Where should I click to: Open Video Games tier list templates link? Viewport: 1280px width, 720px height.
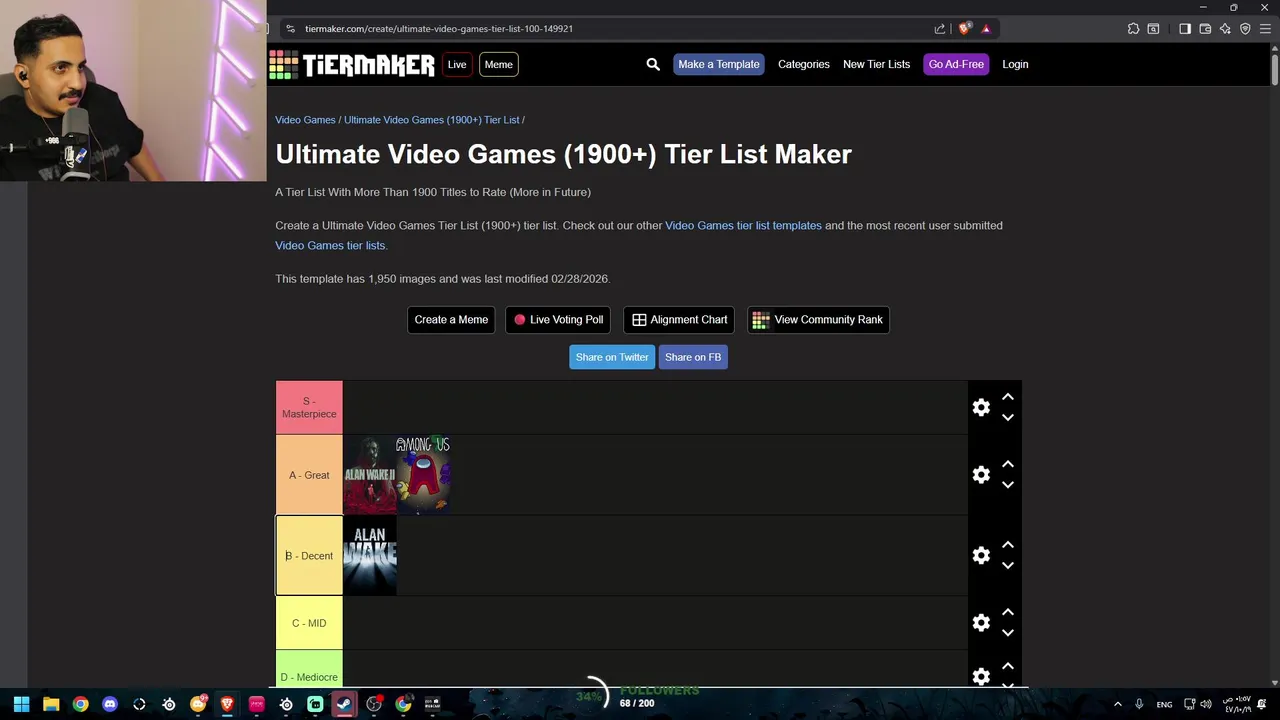[743, 226]
